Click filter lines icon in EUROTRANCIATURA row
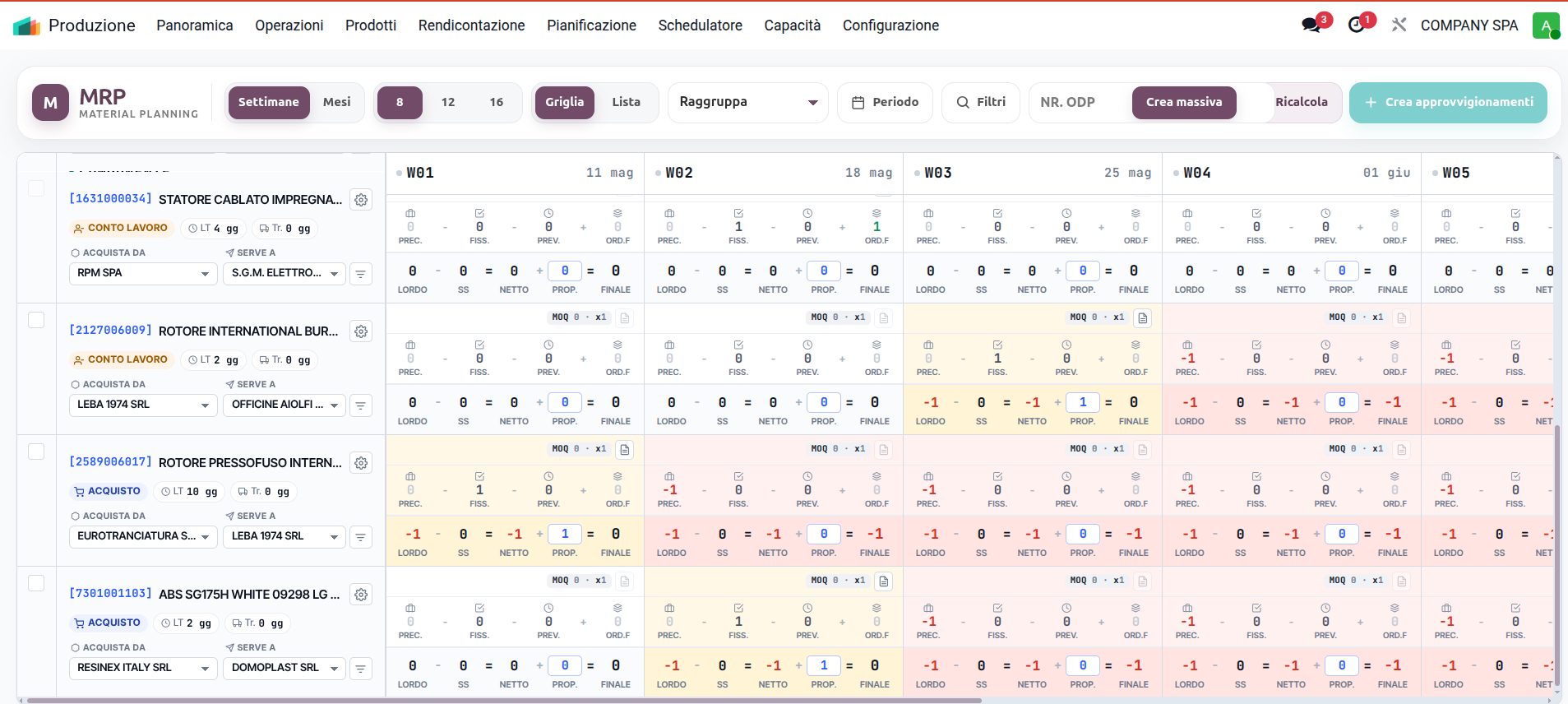 [361, 537]
